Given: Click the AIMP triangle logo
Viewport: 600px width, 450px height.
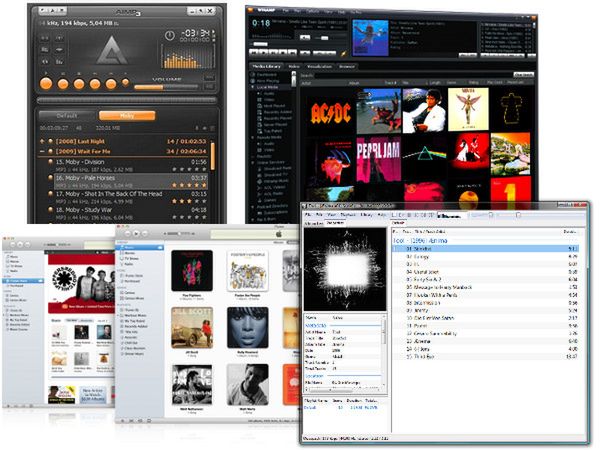Looking at the screenshot, I should pos(111,51).
